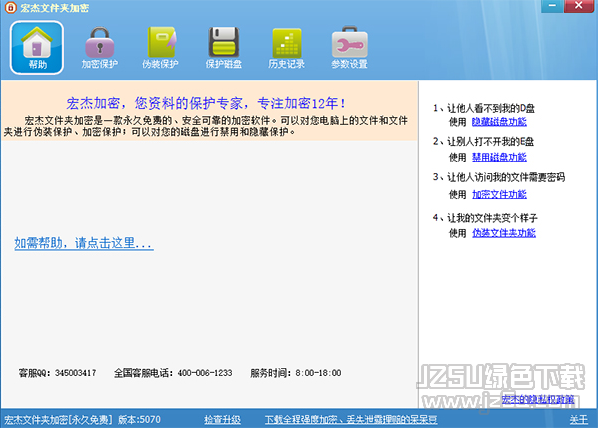This screenshot has width=598, height=428.
Task: Open the 伪装文件夹功能 link
Action: pyautogui.click(x=504, y=233)
